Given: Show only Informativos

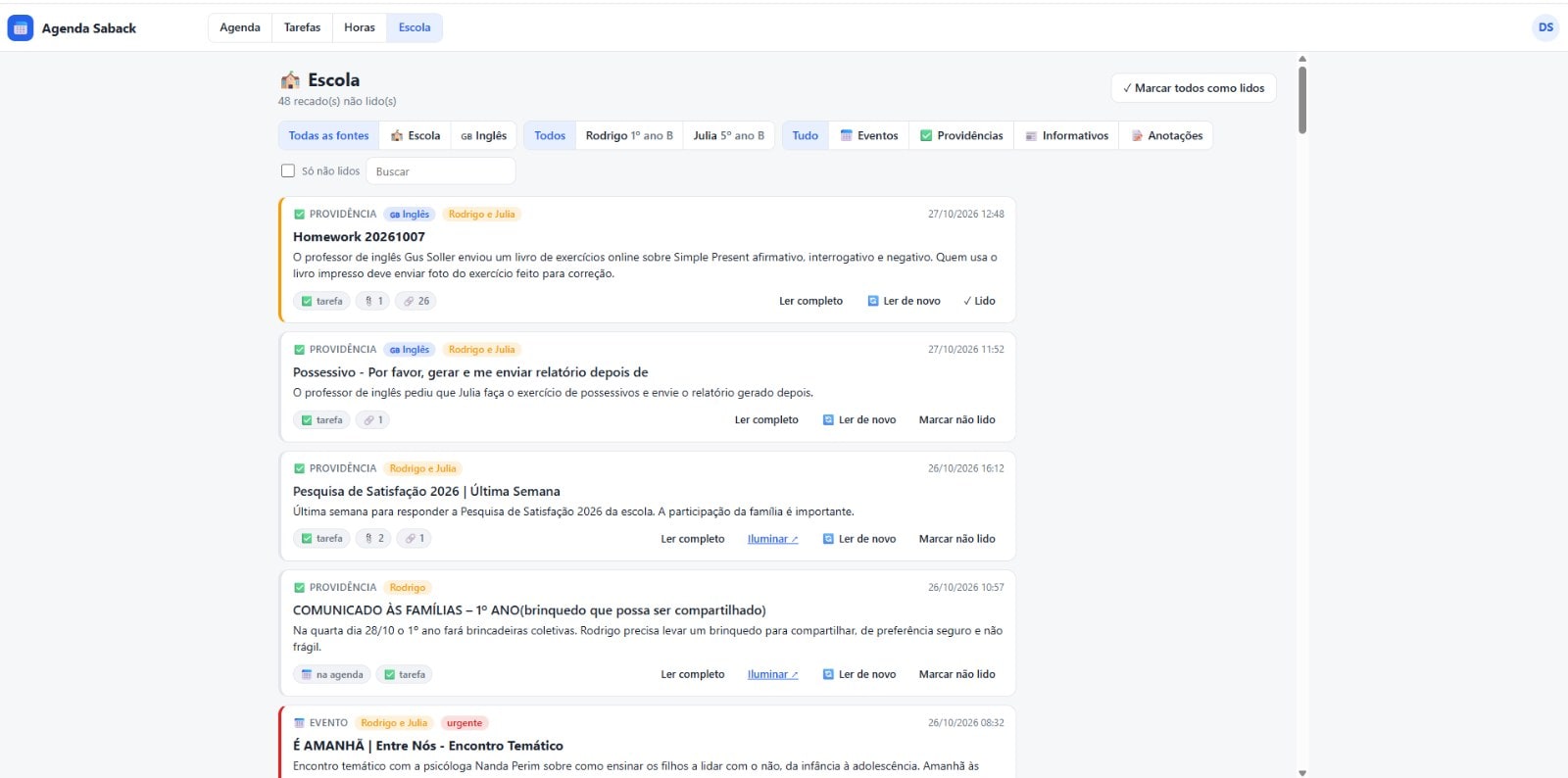Looking at the screenshot, I should coord(1067,135).
